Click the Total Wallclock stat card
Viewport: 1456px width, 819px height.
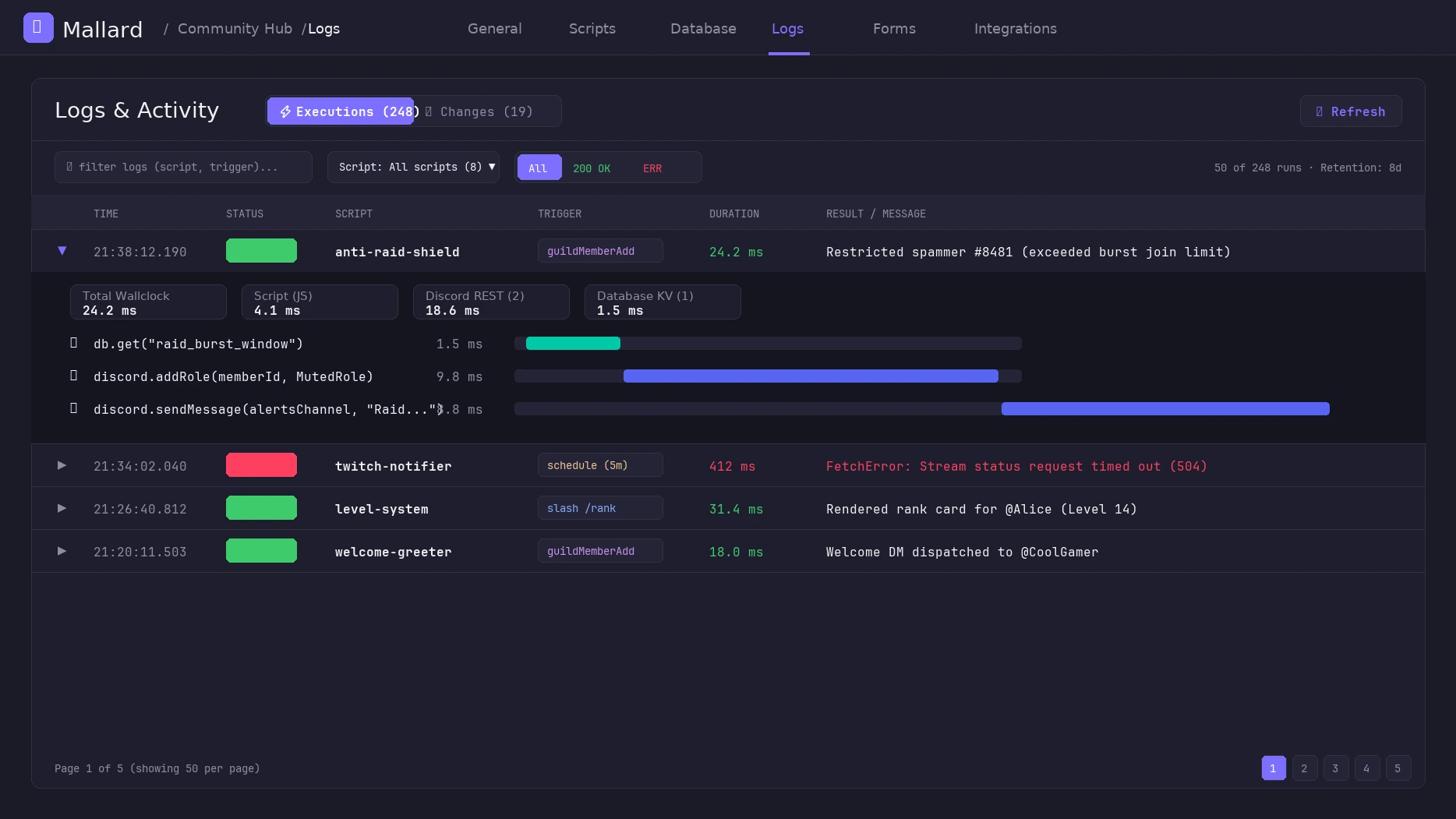click(148, 302)
